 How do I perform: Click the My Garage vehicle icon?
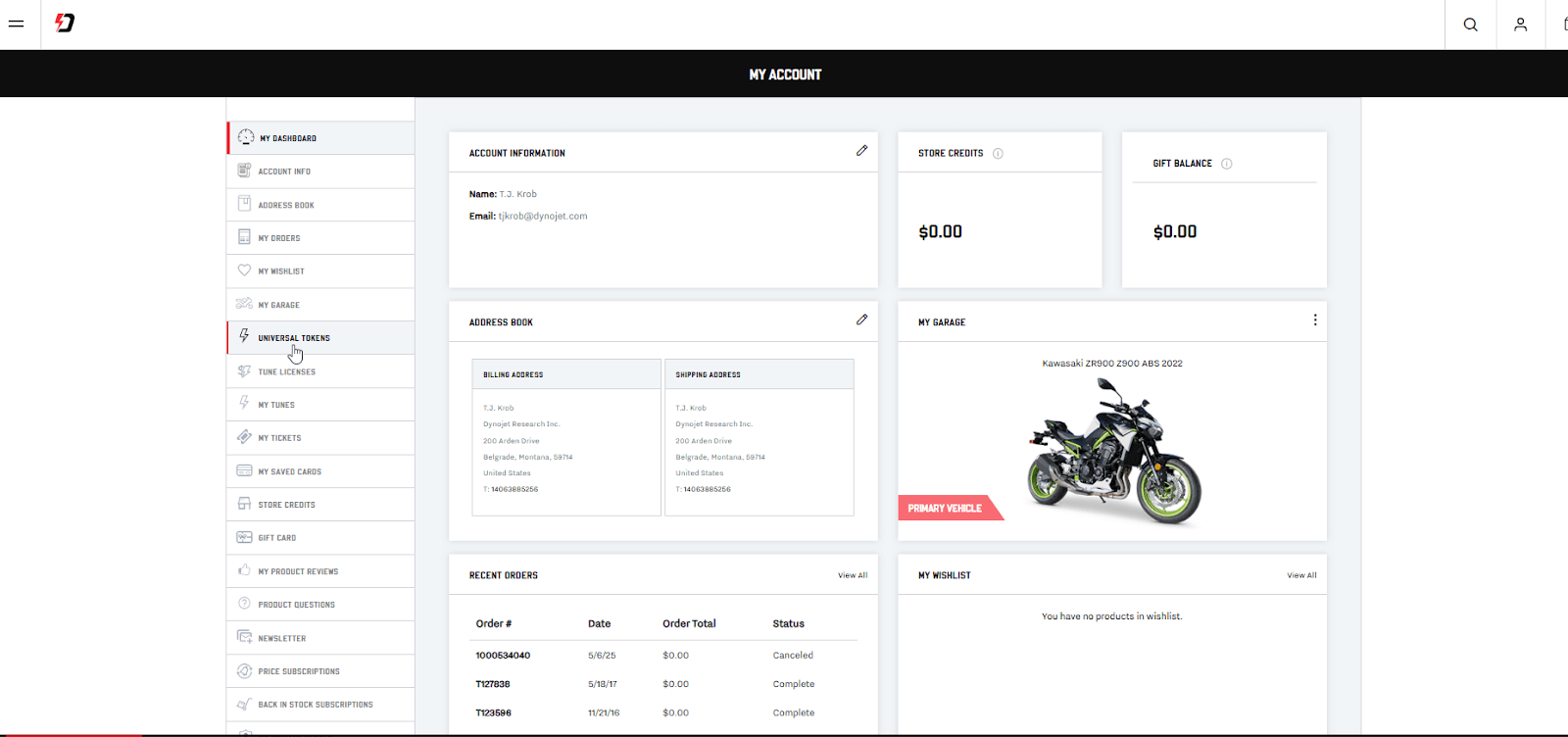pyautogui.click(x=244, y=304)
